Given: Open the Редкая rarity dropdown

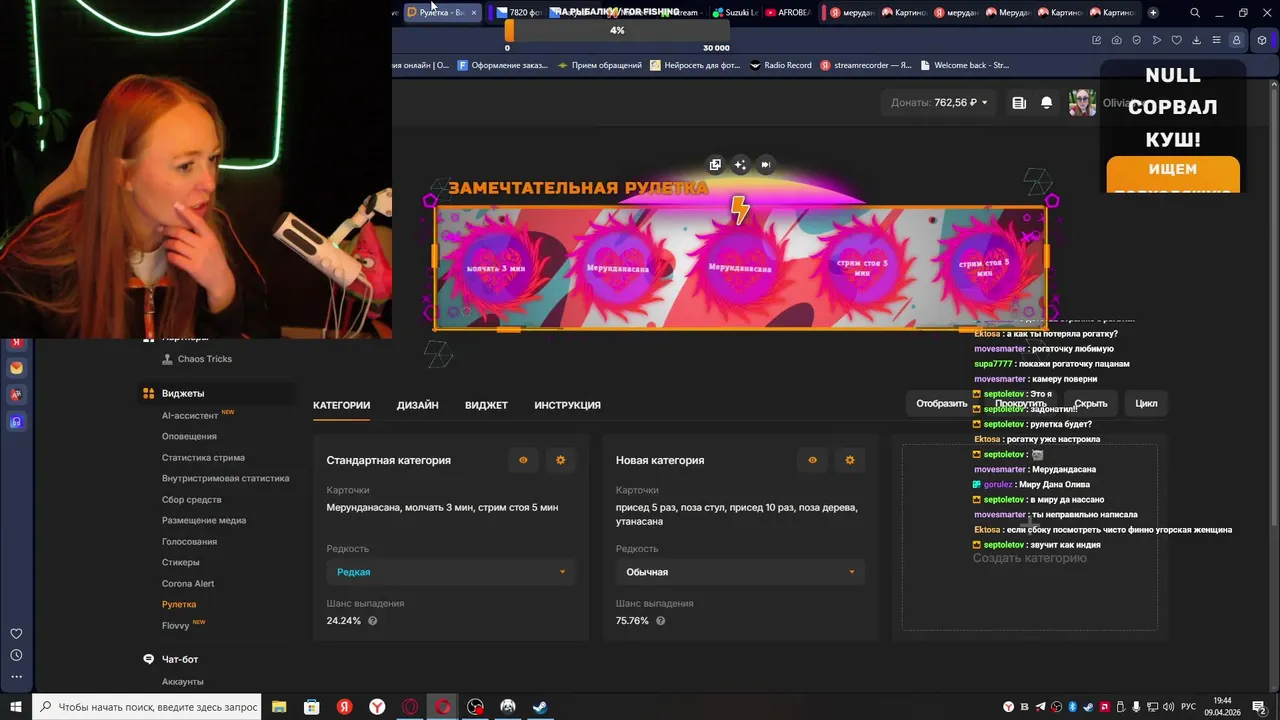Looking at the screenshot, I should [450, 572].
